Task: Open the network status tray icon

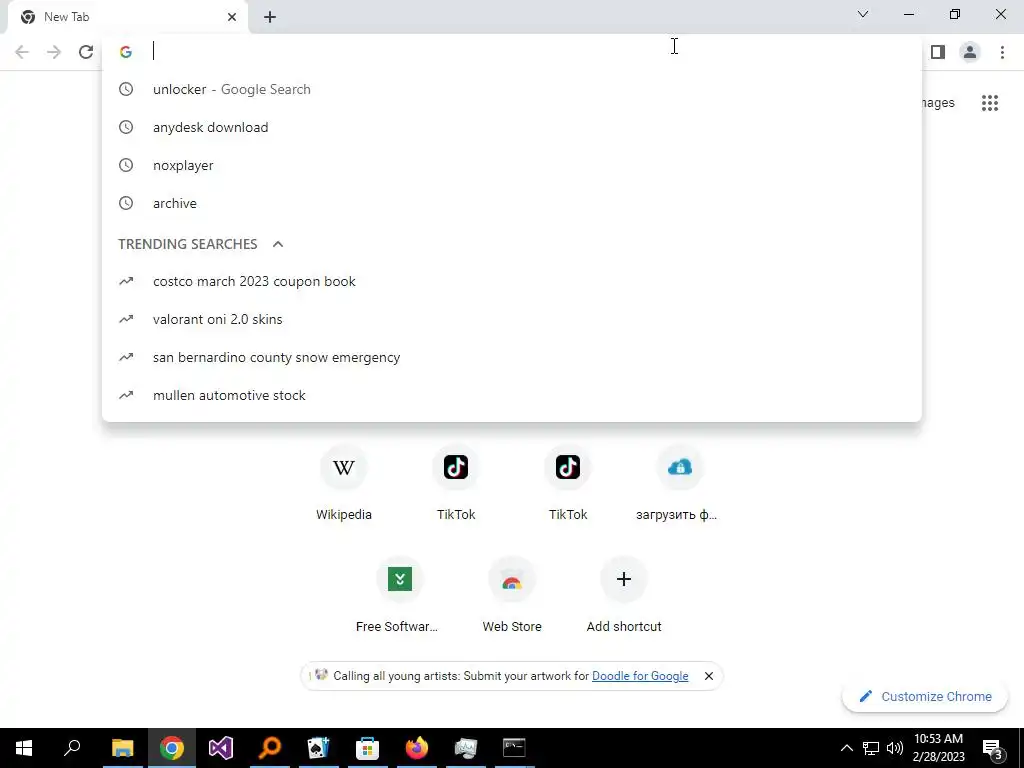Action: (x=871, y=748)
